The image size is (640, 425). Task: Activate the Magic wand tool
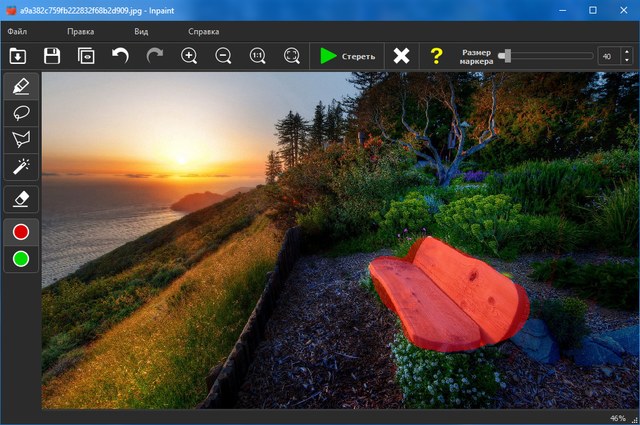pos(20,165)
